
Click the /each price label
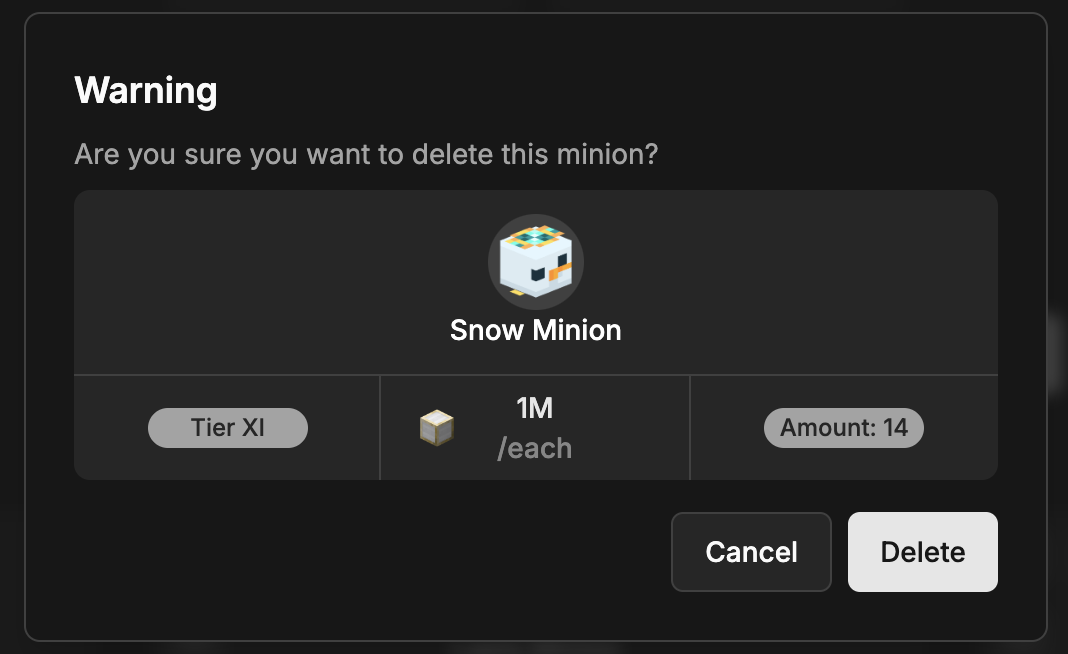pos(534,448)
